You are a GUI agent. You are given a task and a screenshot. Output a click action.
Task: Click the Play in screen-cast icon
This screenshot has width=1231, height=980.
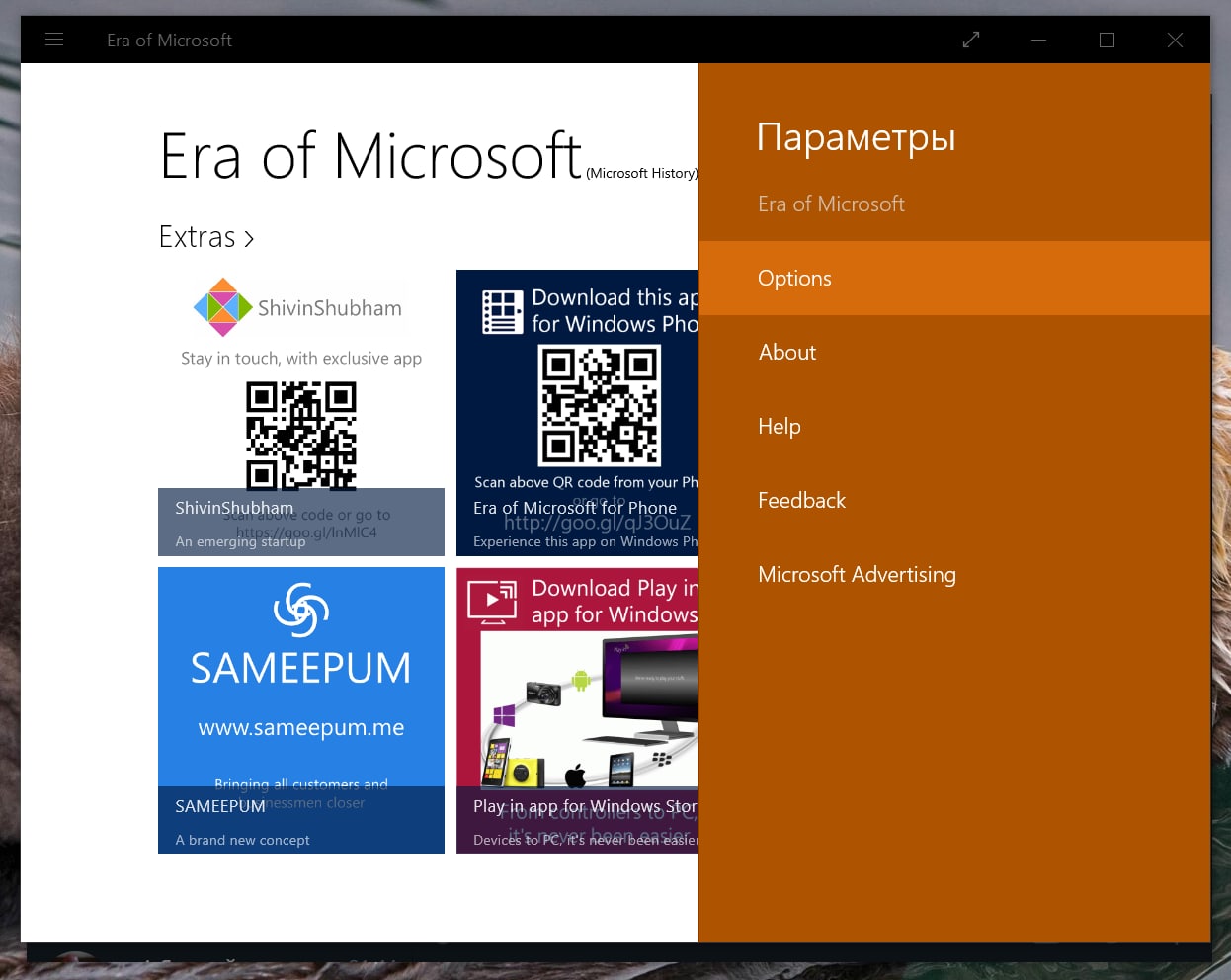[492, 602]
